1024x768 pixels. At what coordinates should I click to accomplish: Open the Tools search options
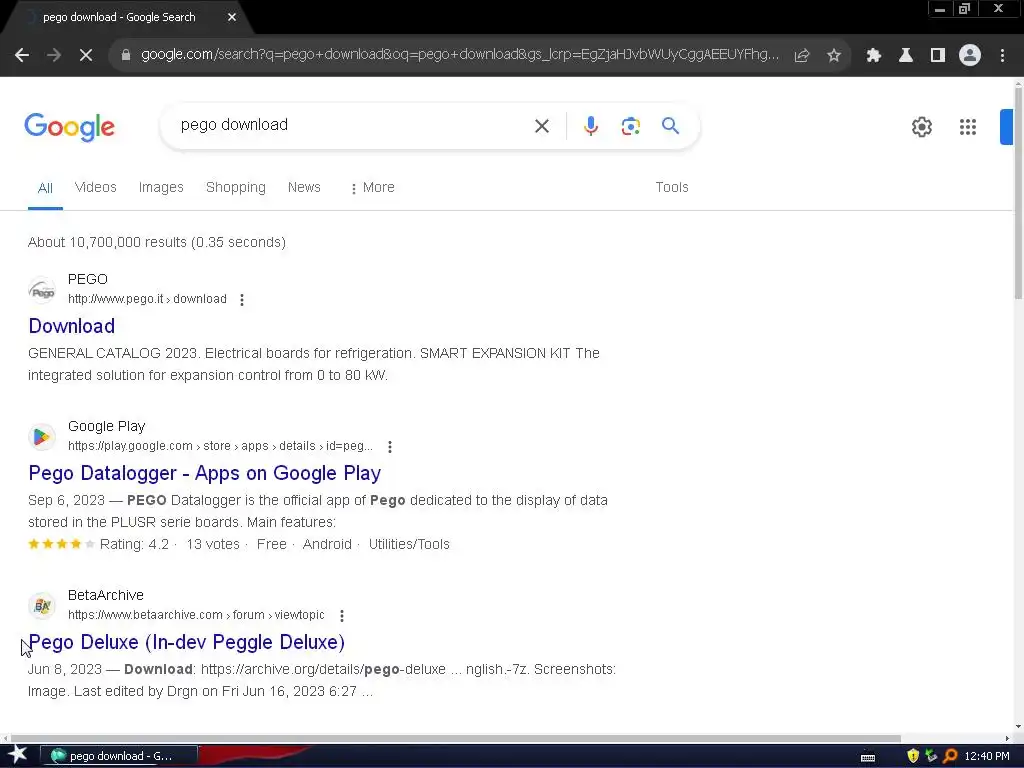(672, 187)
